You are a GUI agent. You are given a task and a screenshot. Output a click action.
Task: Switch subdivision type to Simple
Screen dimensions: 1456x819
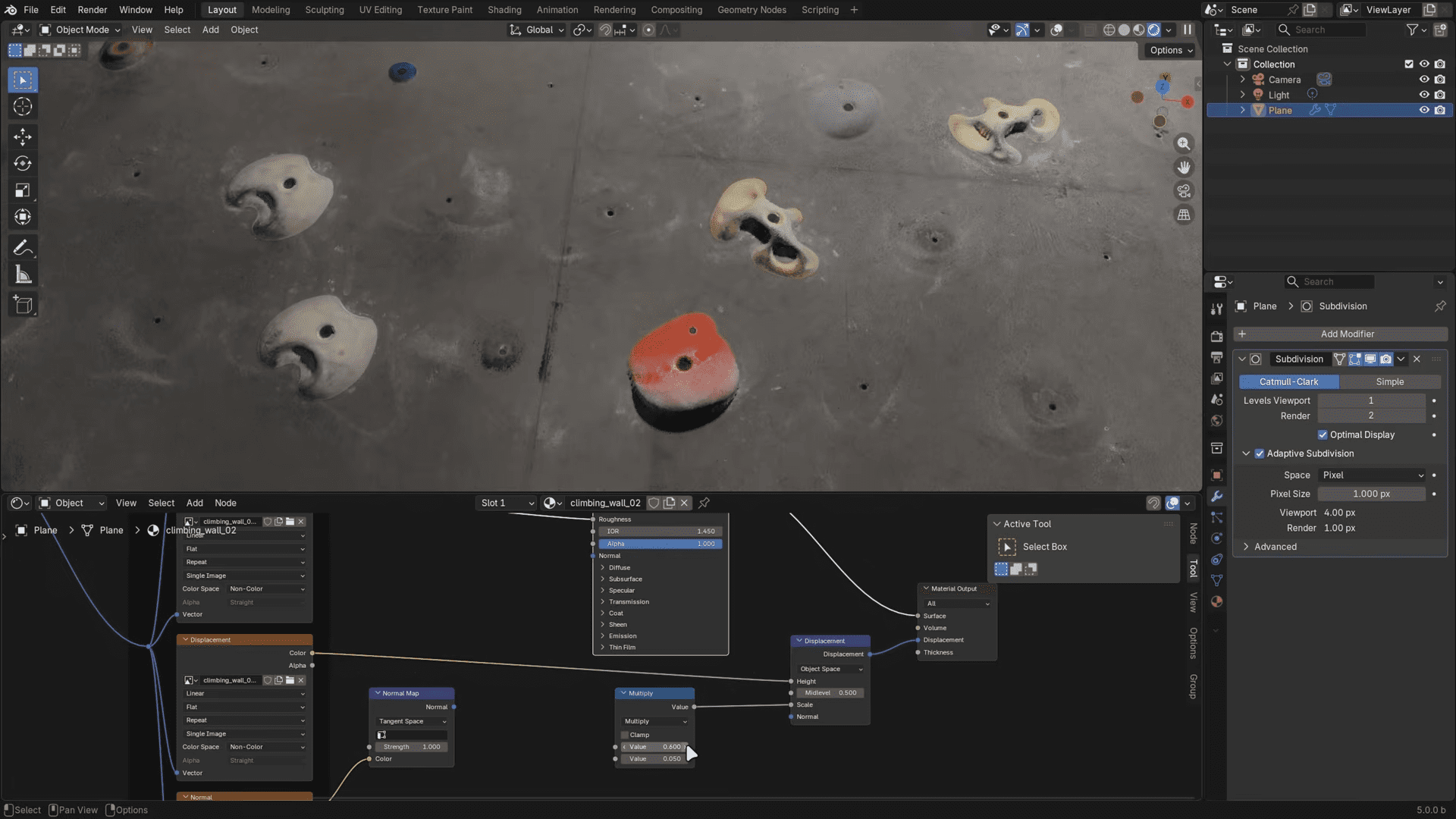(1390, 381)
